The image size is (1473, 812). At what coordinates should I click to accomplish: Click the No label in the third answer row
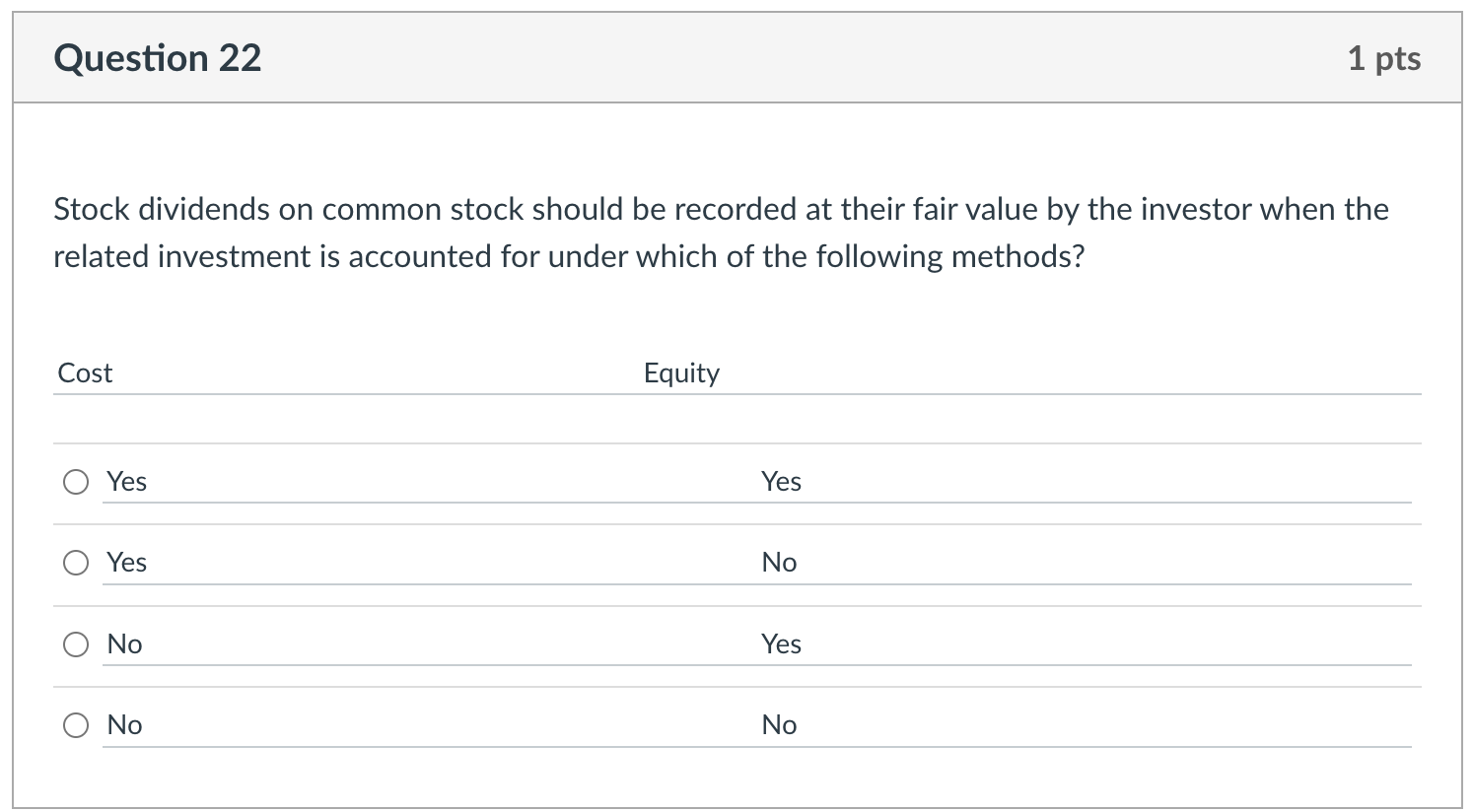click(124, 643)
